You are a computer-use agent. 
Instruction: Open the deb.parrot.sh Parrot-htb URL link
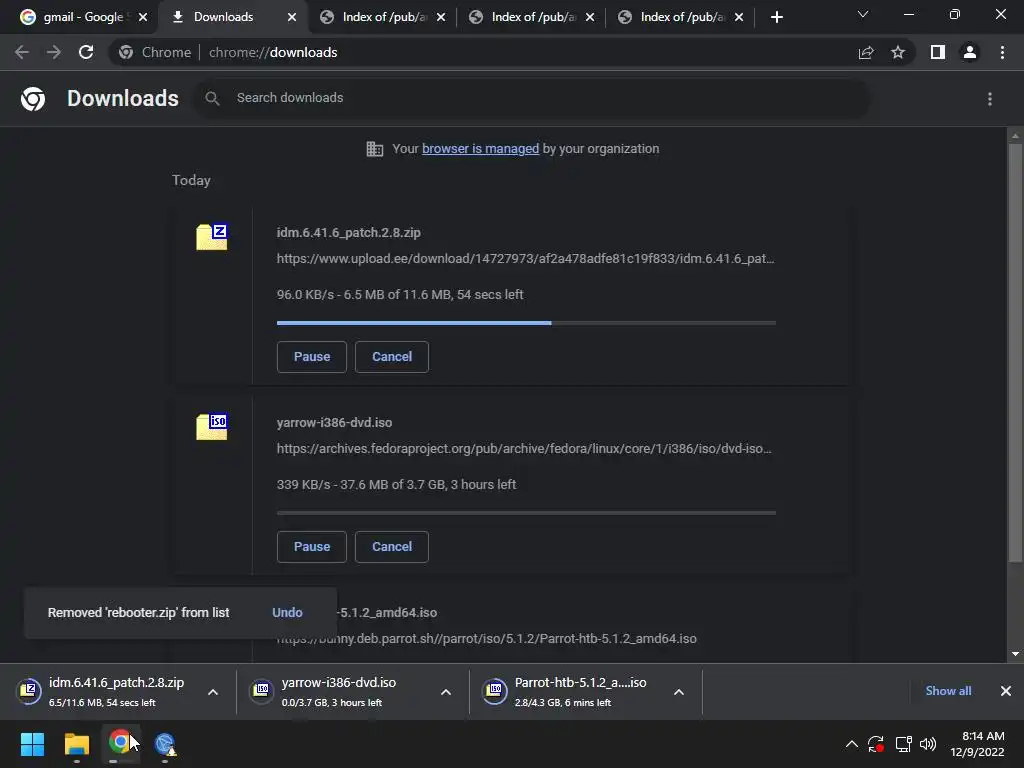point(487,639)
